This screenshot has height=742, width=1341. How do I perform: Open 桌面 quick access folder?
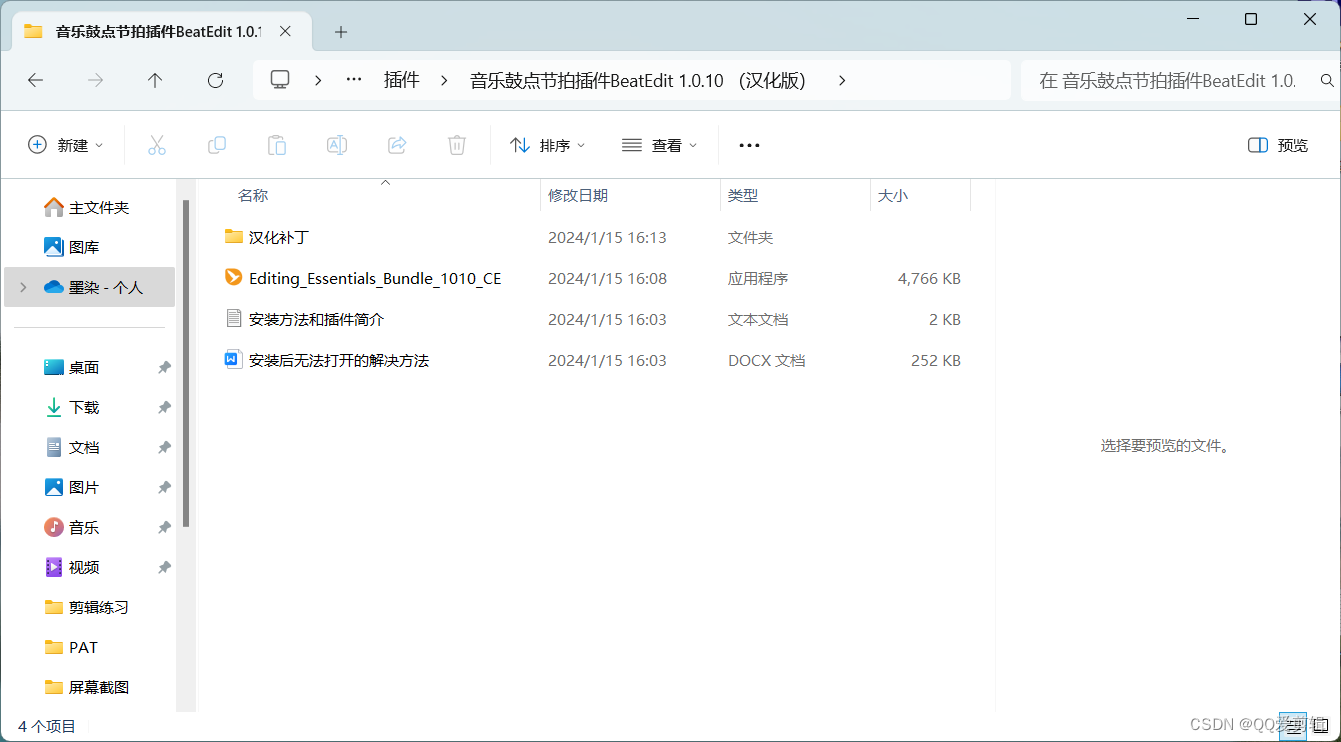[71, 367]
